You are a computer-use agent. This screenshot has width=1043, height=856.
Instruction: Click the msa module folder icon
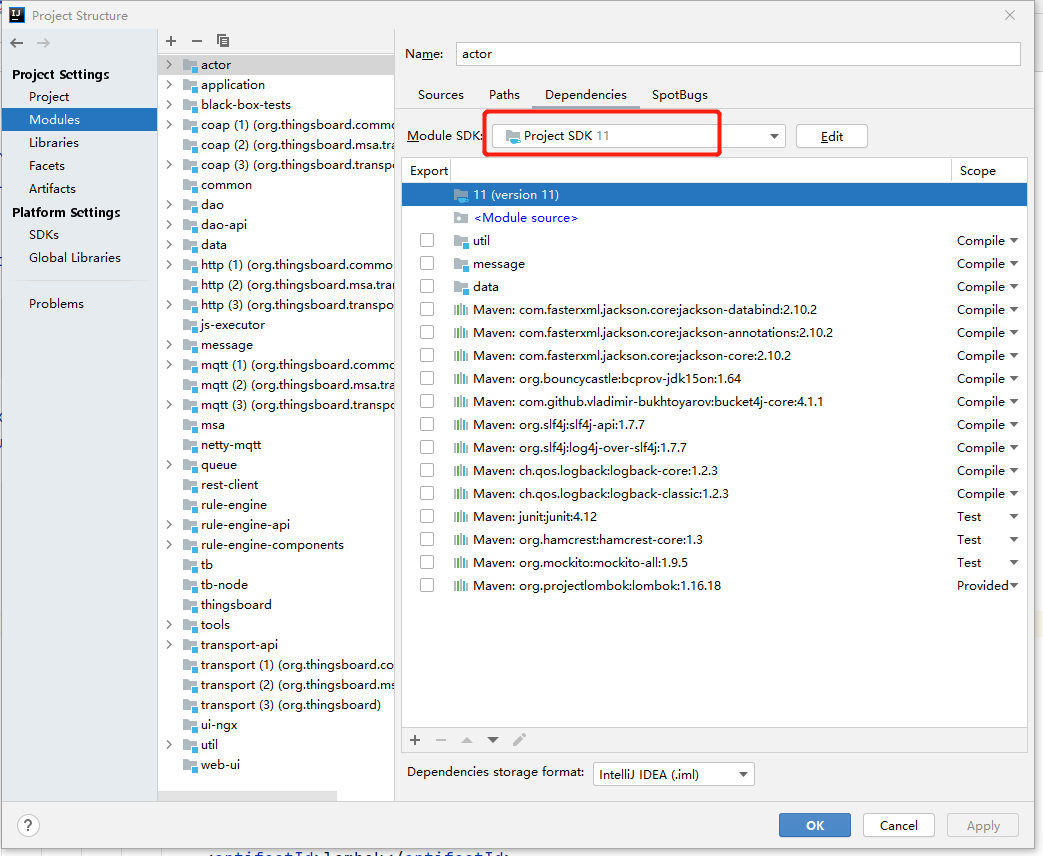pos(191,425)
